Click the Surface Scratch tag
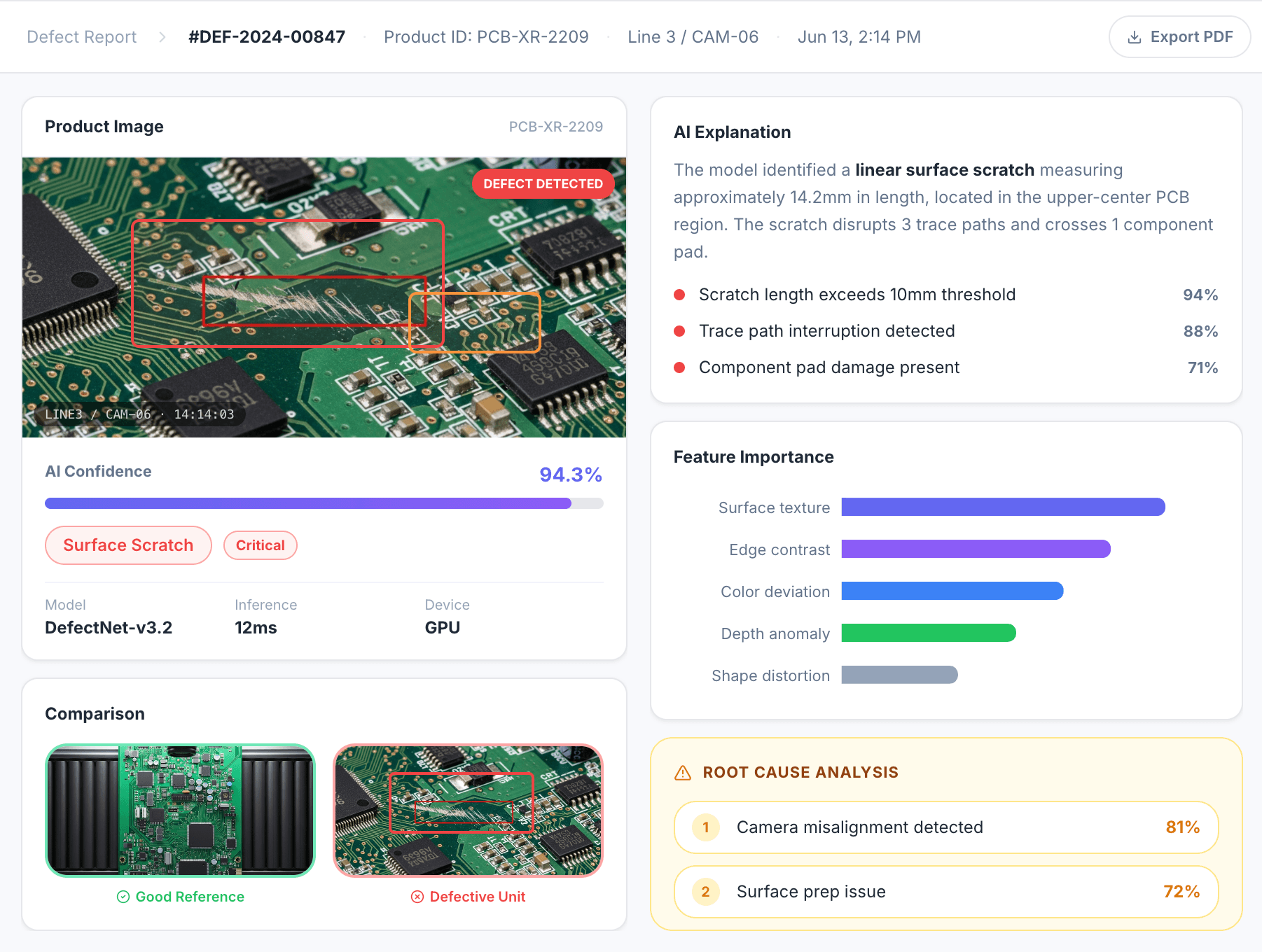The image size is (1262, 952). pos(128,545)
